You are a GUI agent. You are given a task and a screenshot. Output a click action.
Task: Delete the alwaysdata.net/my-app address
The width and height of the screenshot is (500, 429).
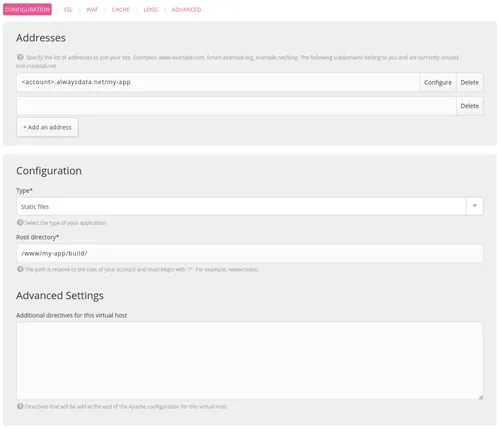click(469, 82)
